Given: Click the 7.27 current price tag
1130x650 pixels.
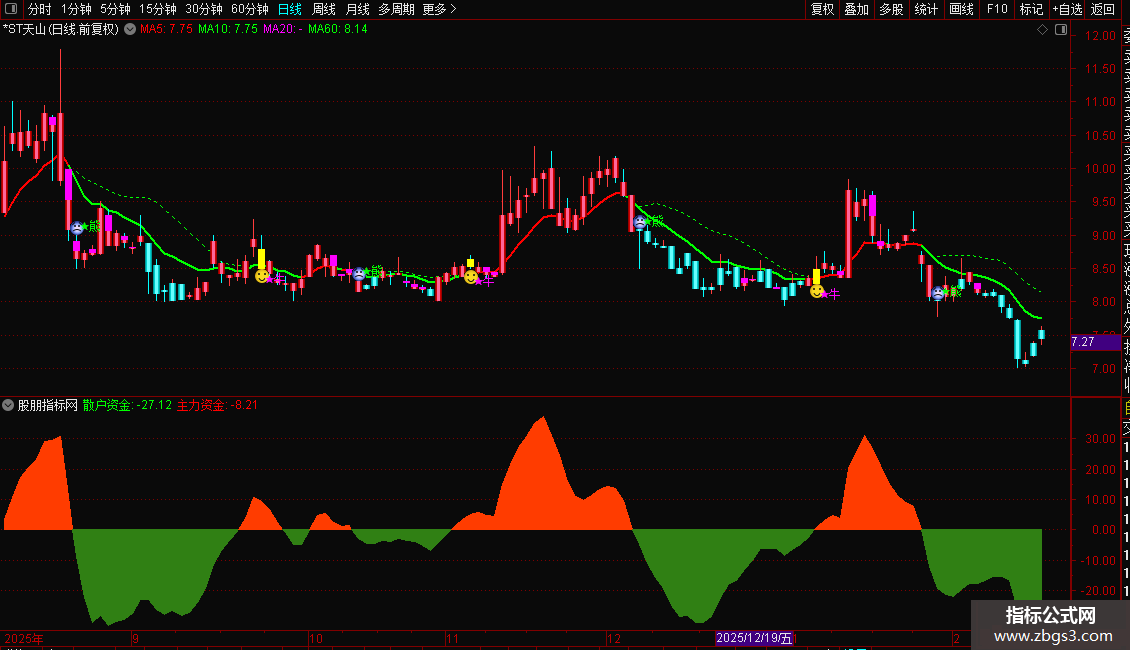Looking at the screenshot, I should coord(1095,342).
